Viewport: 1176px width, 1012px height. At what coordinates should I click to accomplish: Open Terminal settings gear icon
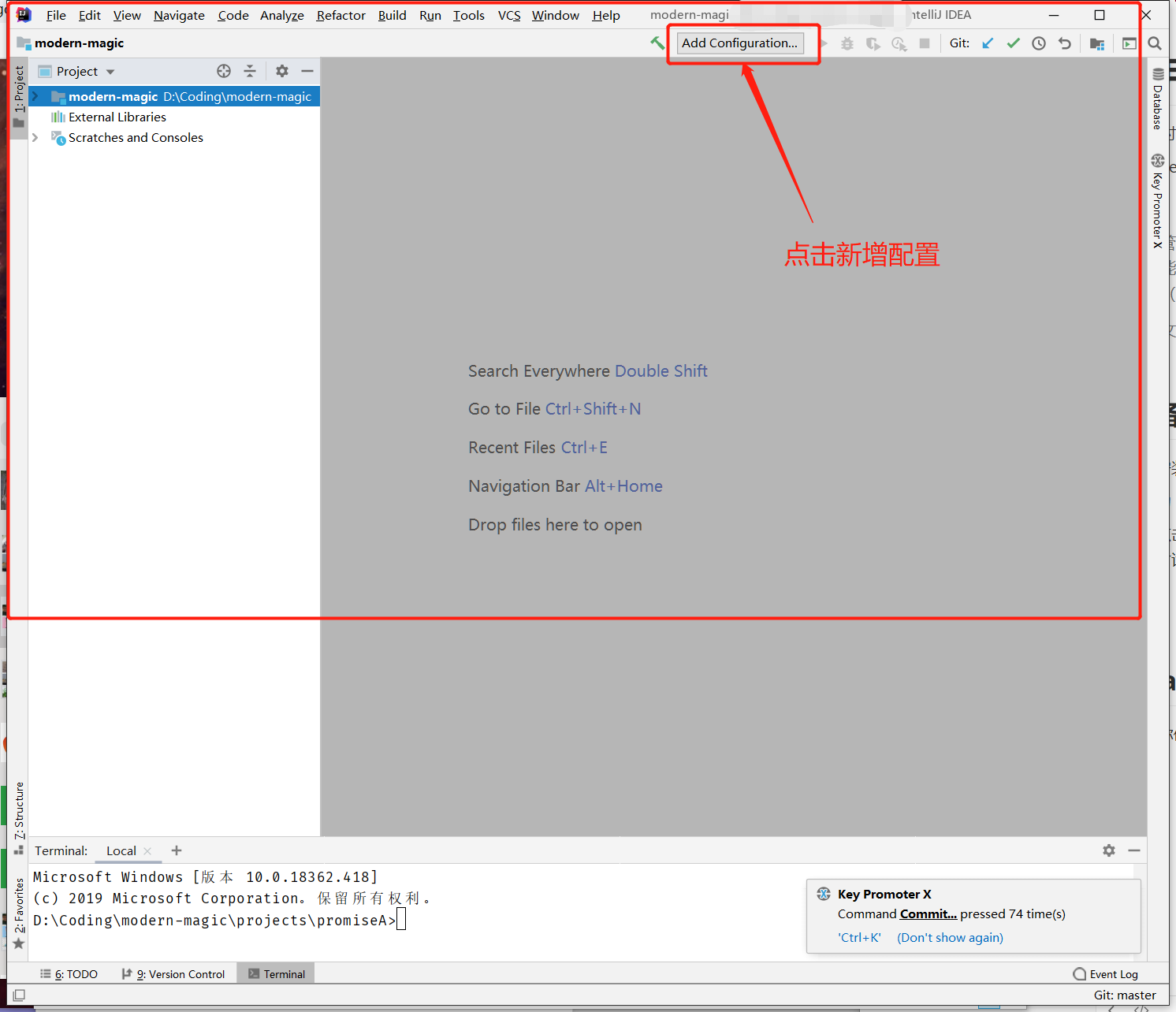(x=1109, y=850)
